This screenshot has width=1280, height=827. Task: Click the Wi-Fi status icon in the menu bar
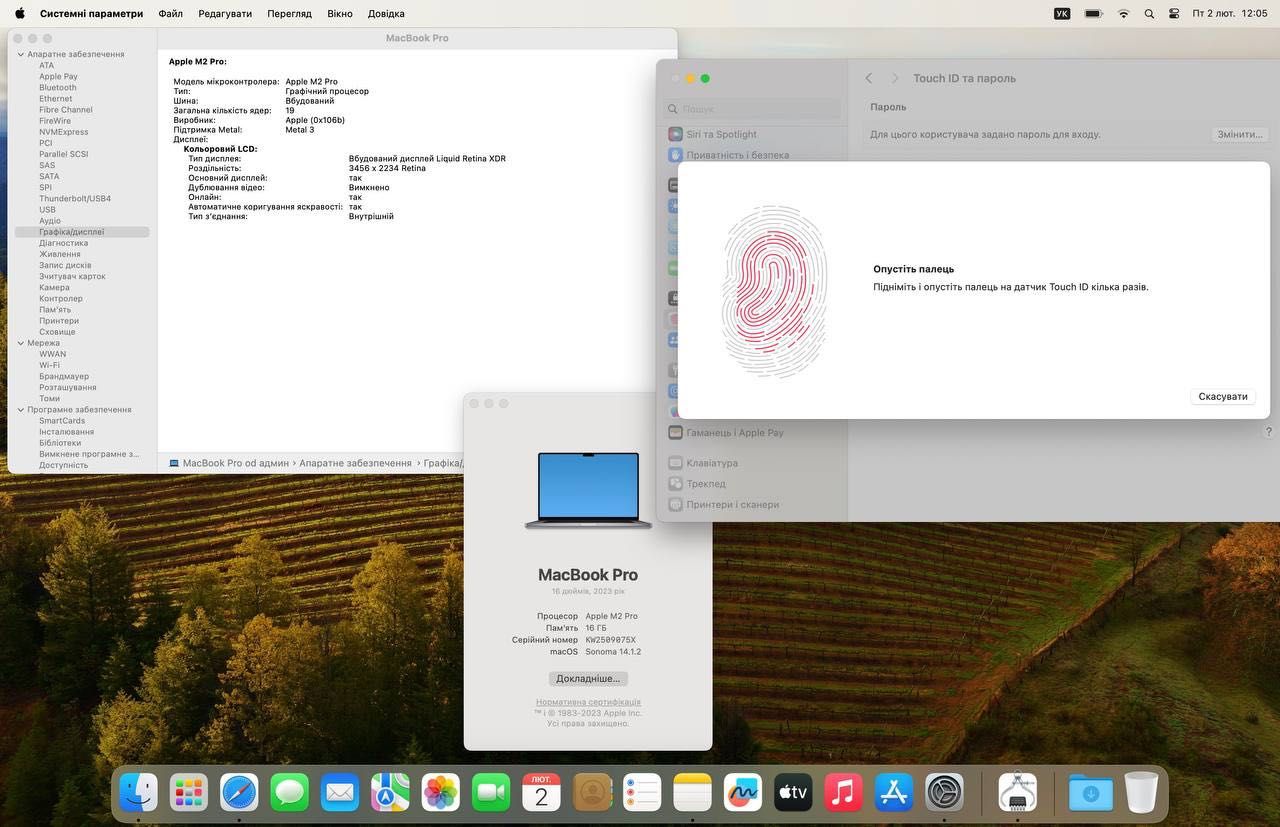pos(1123,13)
